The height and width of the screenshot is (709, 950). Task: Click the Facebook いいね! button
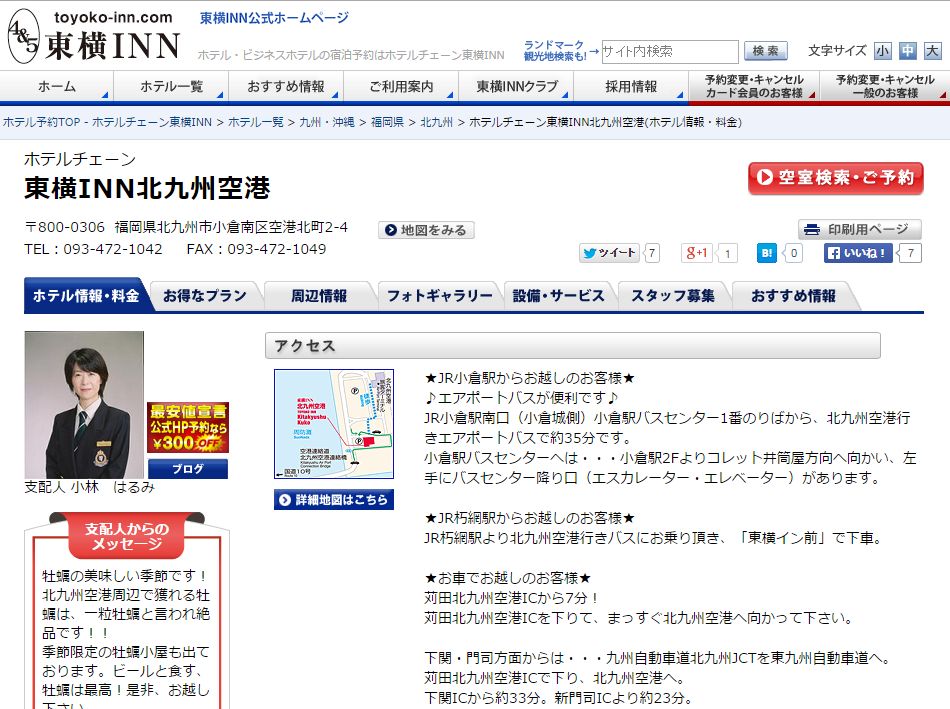click(858, 253)
